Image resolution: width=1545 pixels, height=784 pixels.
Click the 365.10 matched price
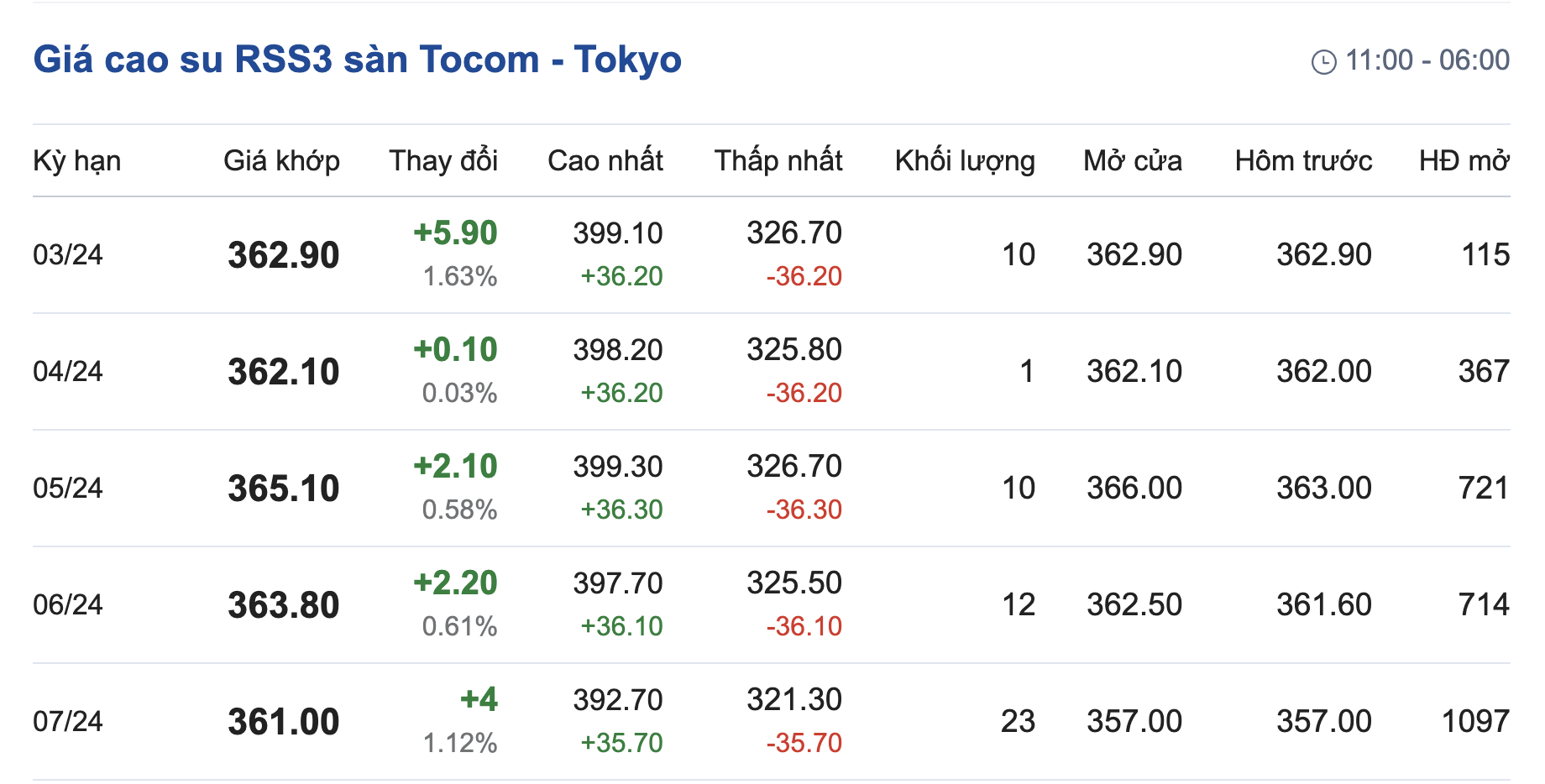[x=283, y=489]
